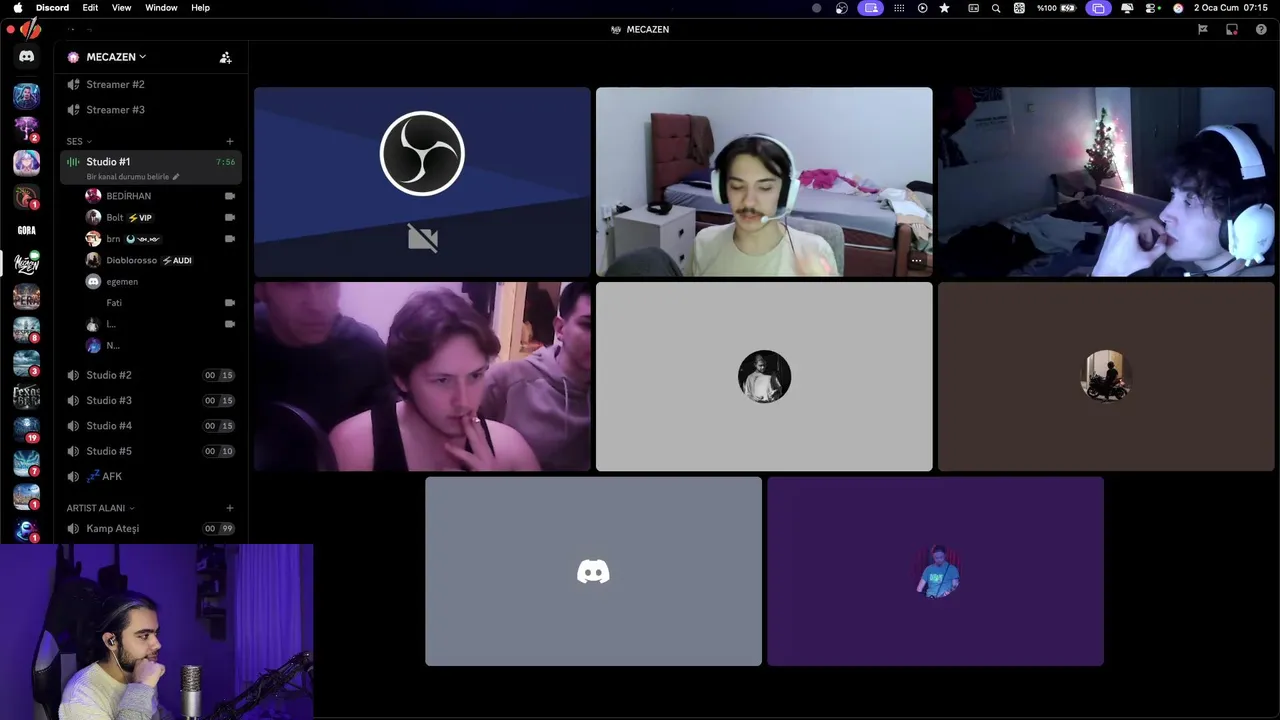This screenshot has width=1280, height=720.
Task: Open the inbox icon in the top bar
Action: (1232, 29)
